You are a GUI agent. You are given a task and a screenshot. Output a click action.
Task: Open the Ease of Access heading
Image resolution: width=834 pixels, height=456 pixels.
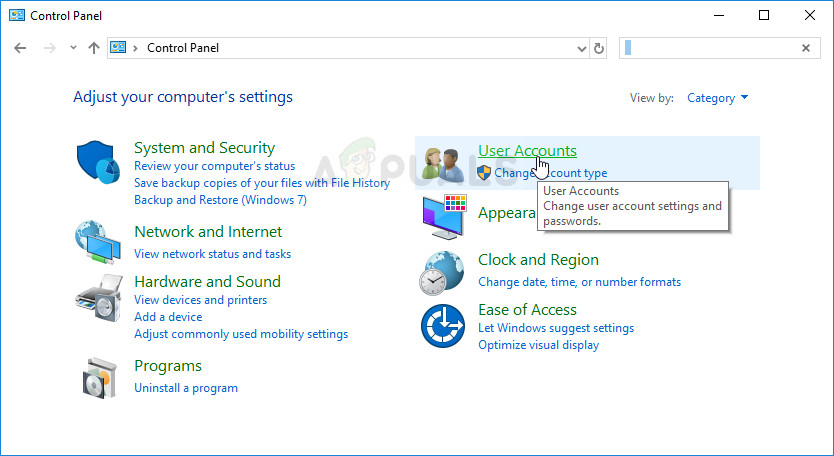pos(527,310)
